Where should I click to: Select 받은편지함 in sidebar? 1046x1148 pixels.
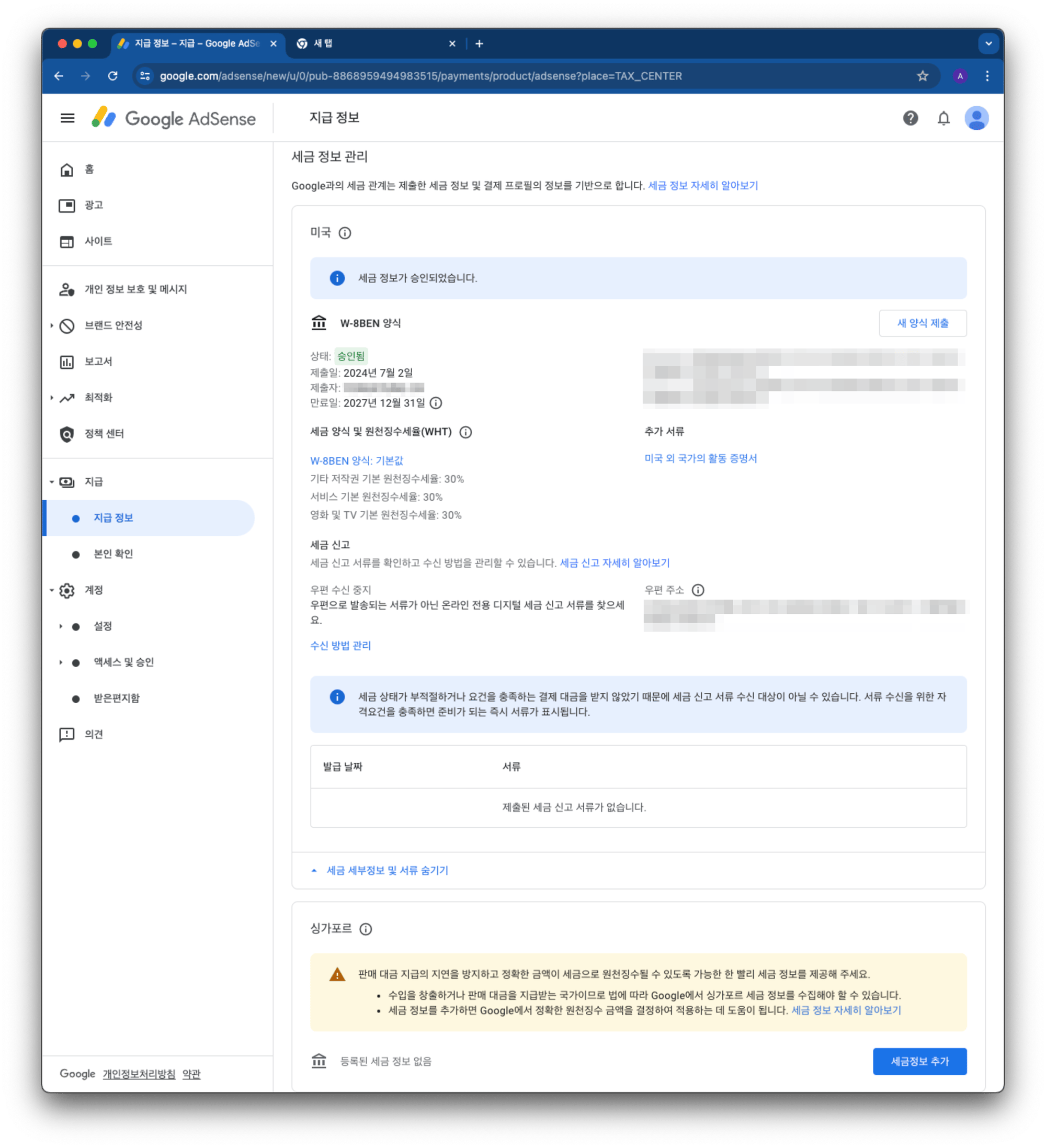(x=117, y=698)
